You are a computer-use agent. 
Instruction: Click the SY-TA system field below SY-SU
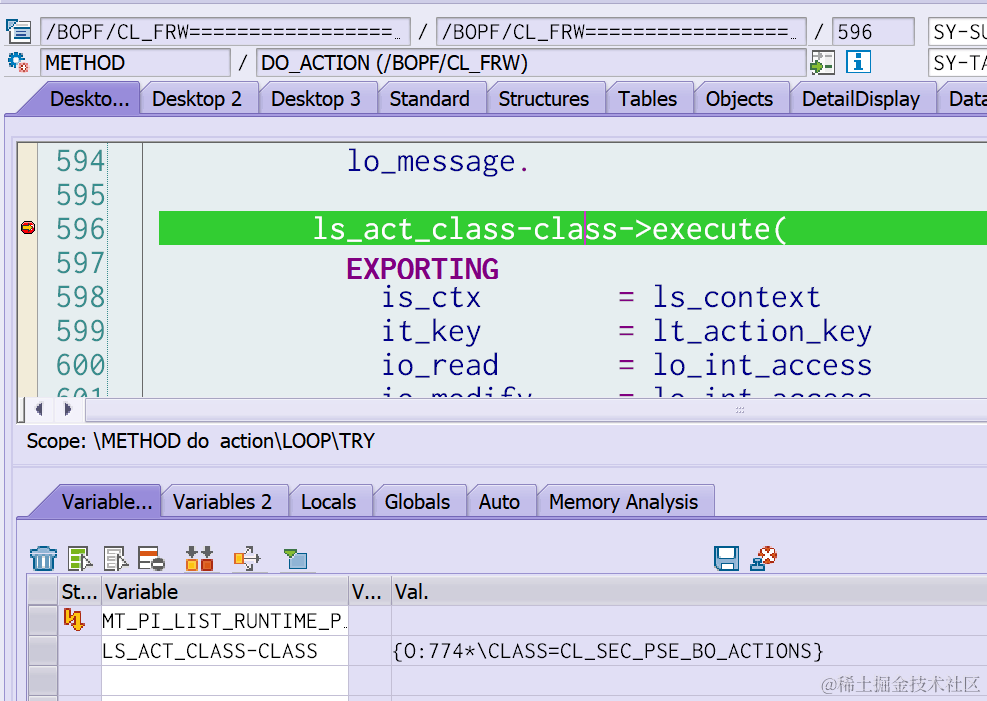pyautogui.click(x=957, y=63)
